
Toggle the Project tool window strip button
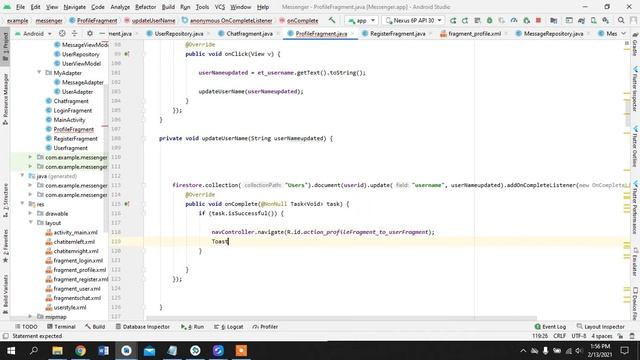point(5,47)
